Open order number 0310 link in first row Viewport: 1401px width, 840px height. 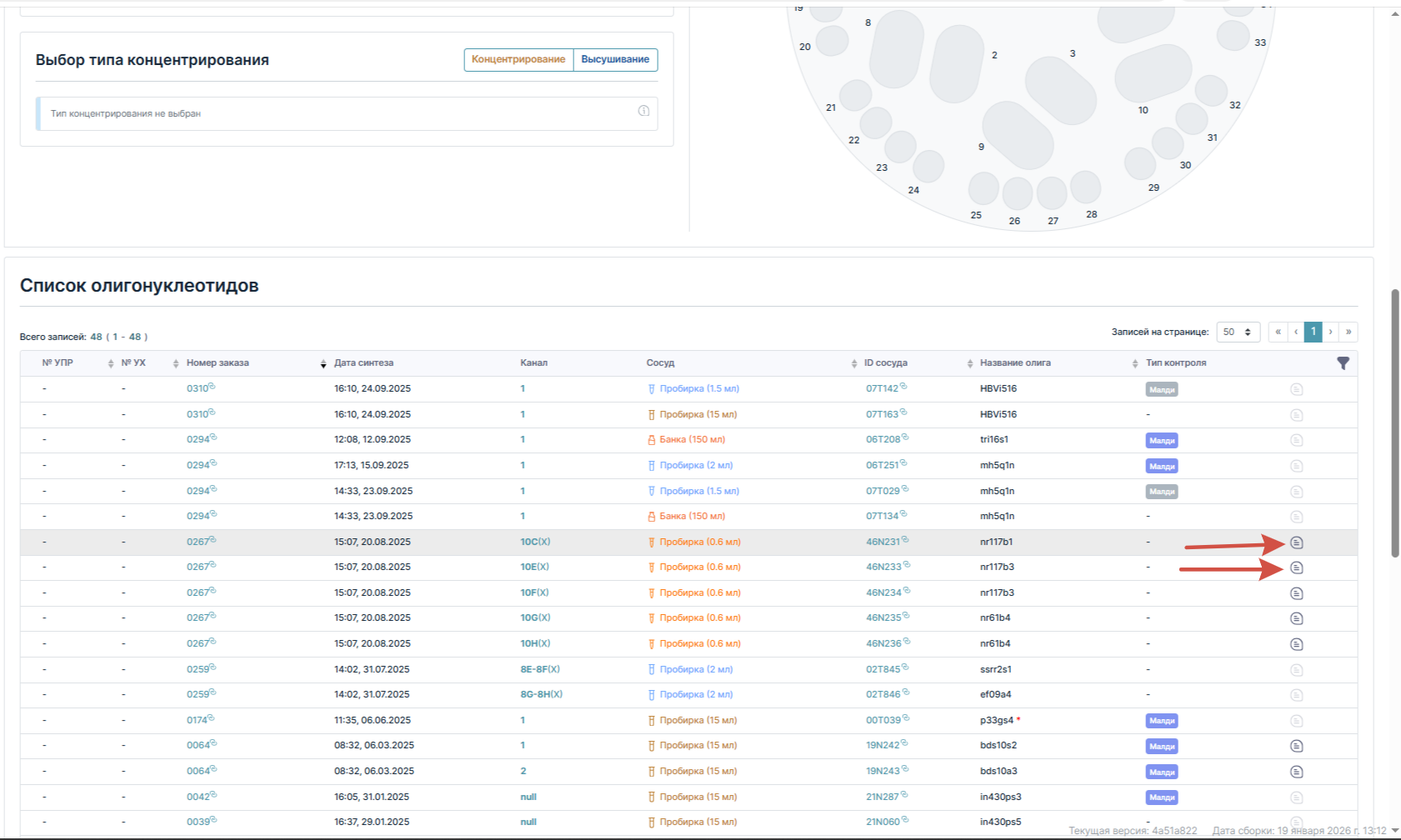coord(198,388)
